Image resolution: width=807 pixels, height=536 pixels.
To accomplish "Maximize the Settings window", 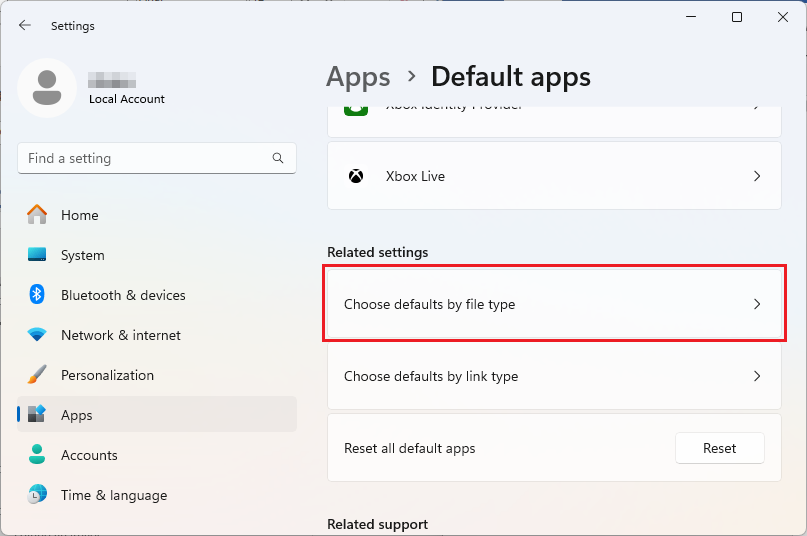I will pyautogui.click(x=737, y=17).
